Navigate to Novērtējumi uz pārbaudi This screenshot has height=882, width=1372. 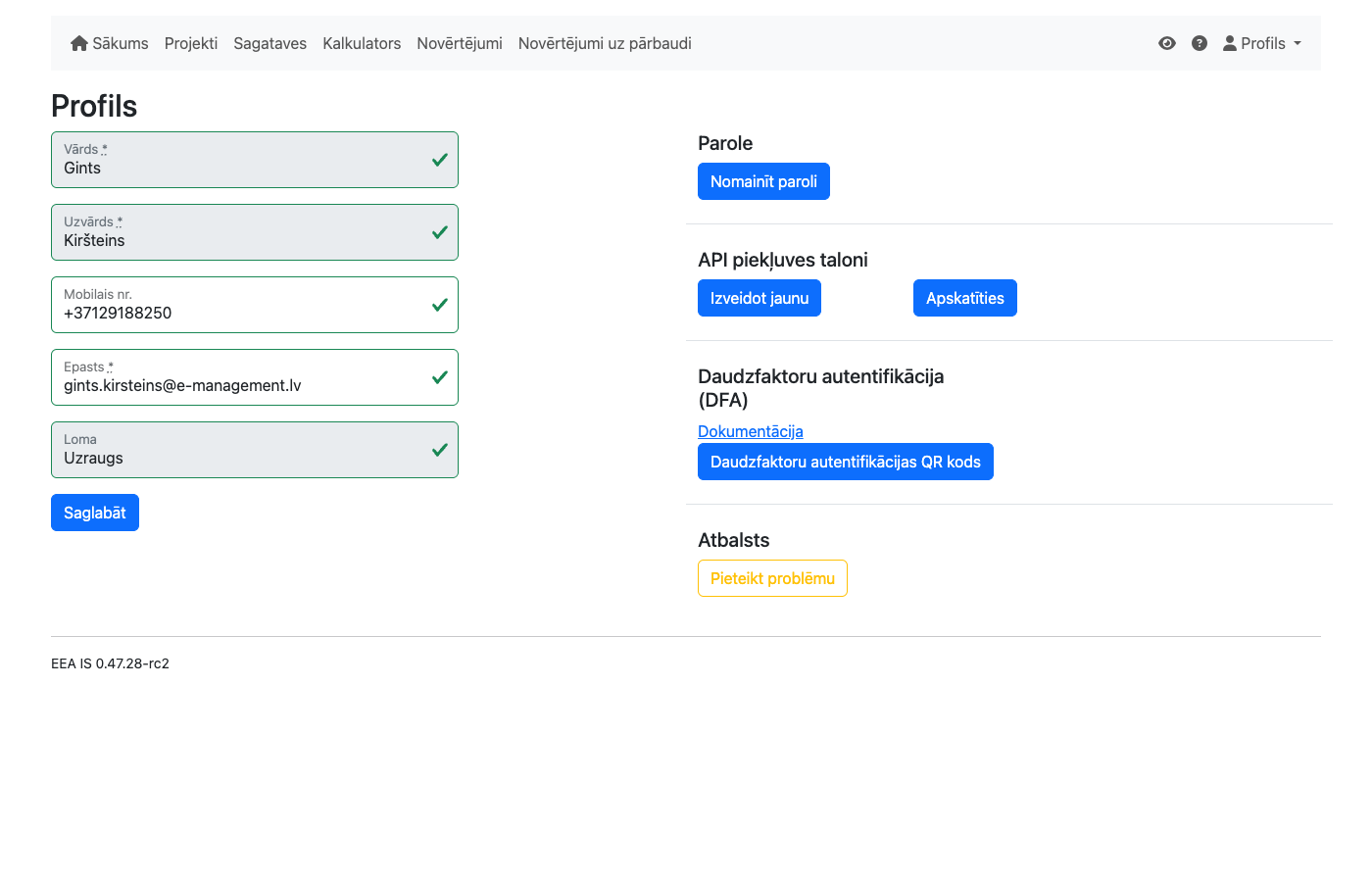[x=605, y=43]
